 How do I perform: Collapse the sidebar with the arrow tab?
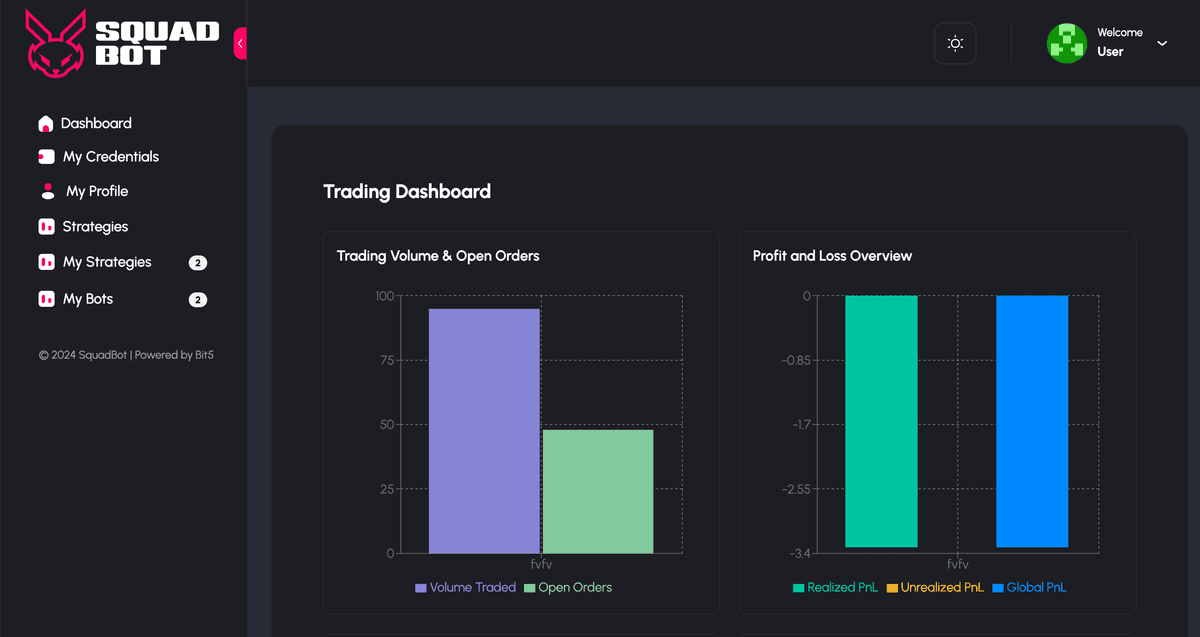(x=240, y=43)
